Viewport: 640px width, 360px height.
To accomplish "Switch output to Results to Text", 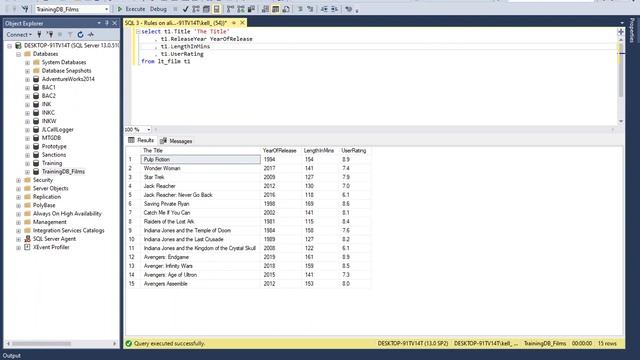I will coord(265,9).
